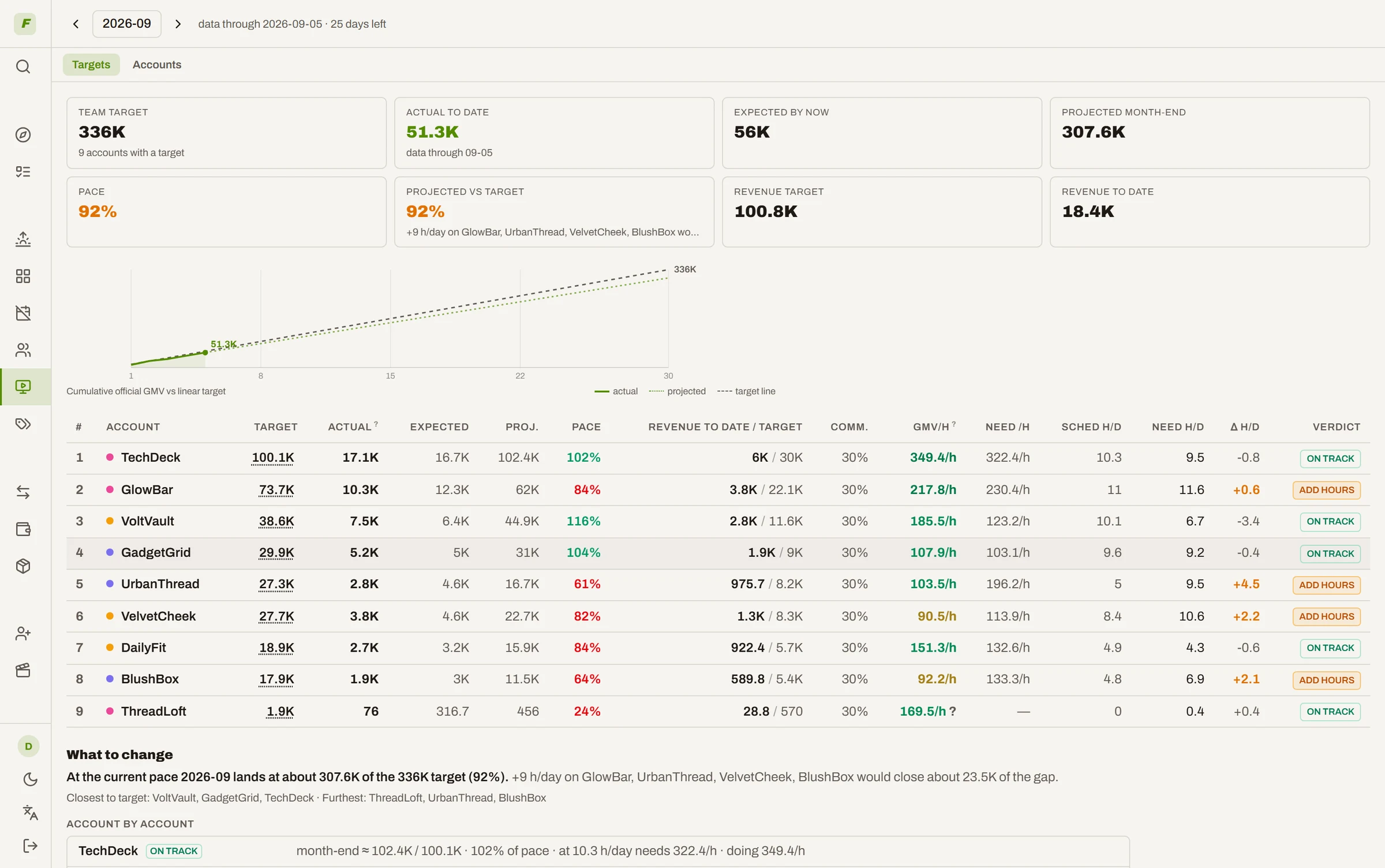
Task: Click ThreadLoft GMV/H value 169.5/h ?
Action: point(928,712)
